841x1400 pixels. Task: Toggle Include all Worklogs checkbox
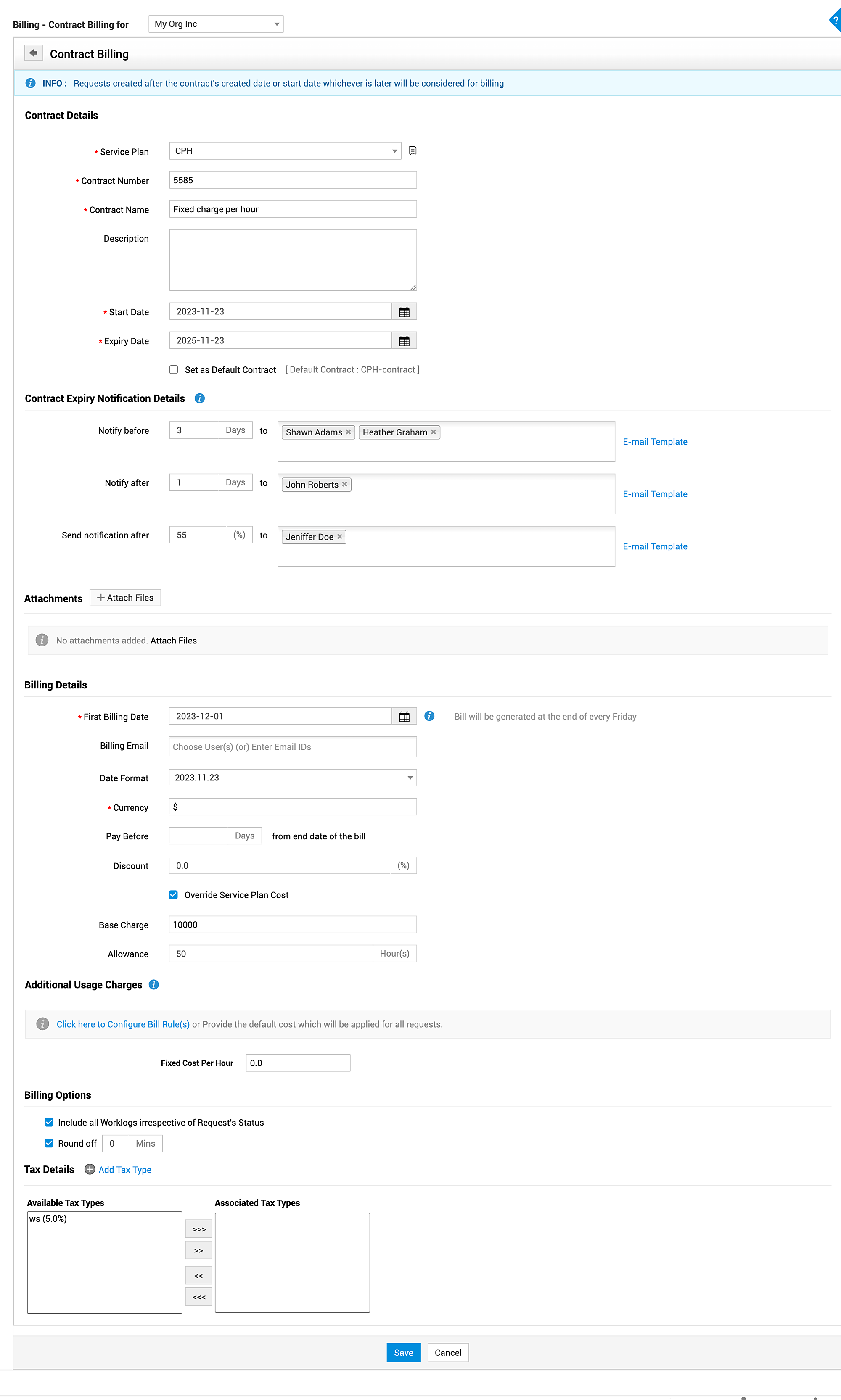click(49, 1122)
